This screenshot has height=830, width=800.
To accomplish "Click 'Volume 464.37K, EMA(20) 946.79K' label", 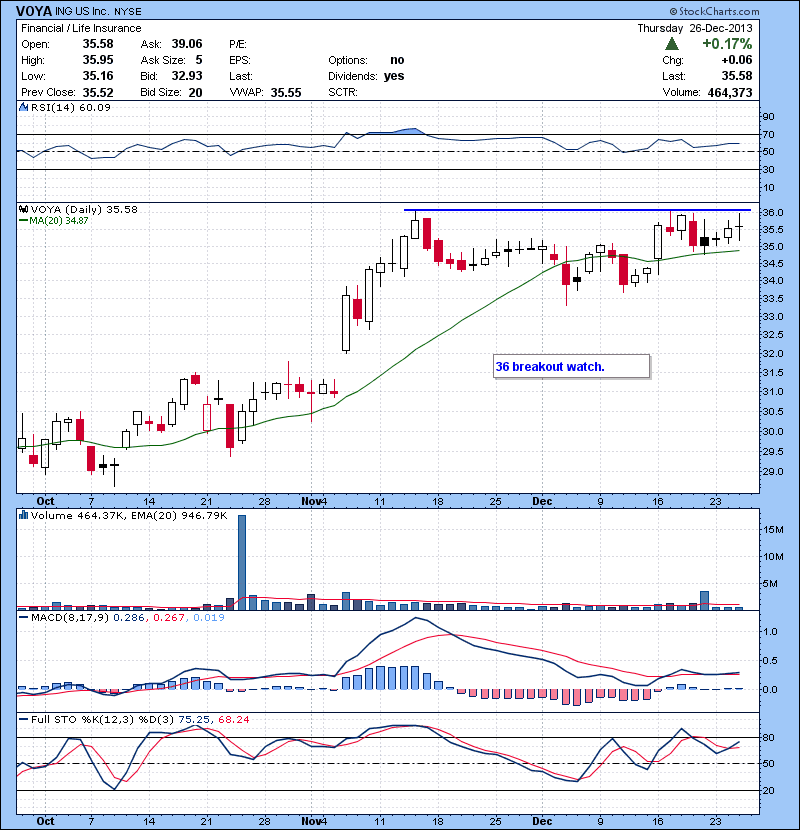I will tap(129, 515).
